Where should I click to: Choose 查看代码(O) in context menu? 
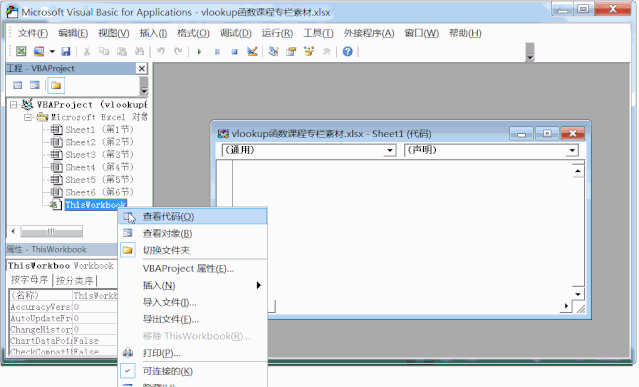click(193, 216)
